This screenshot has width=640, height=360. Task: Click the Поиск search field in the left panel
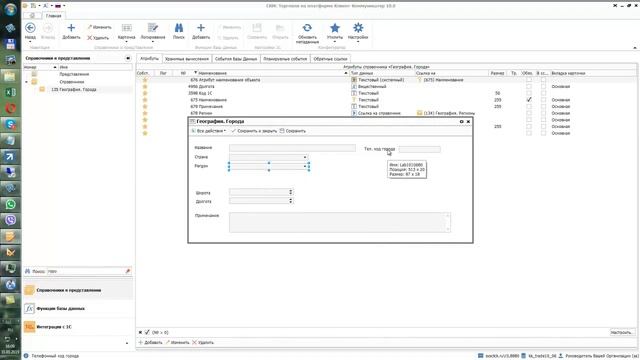pos(86,271)
